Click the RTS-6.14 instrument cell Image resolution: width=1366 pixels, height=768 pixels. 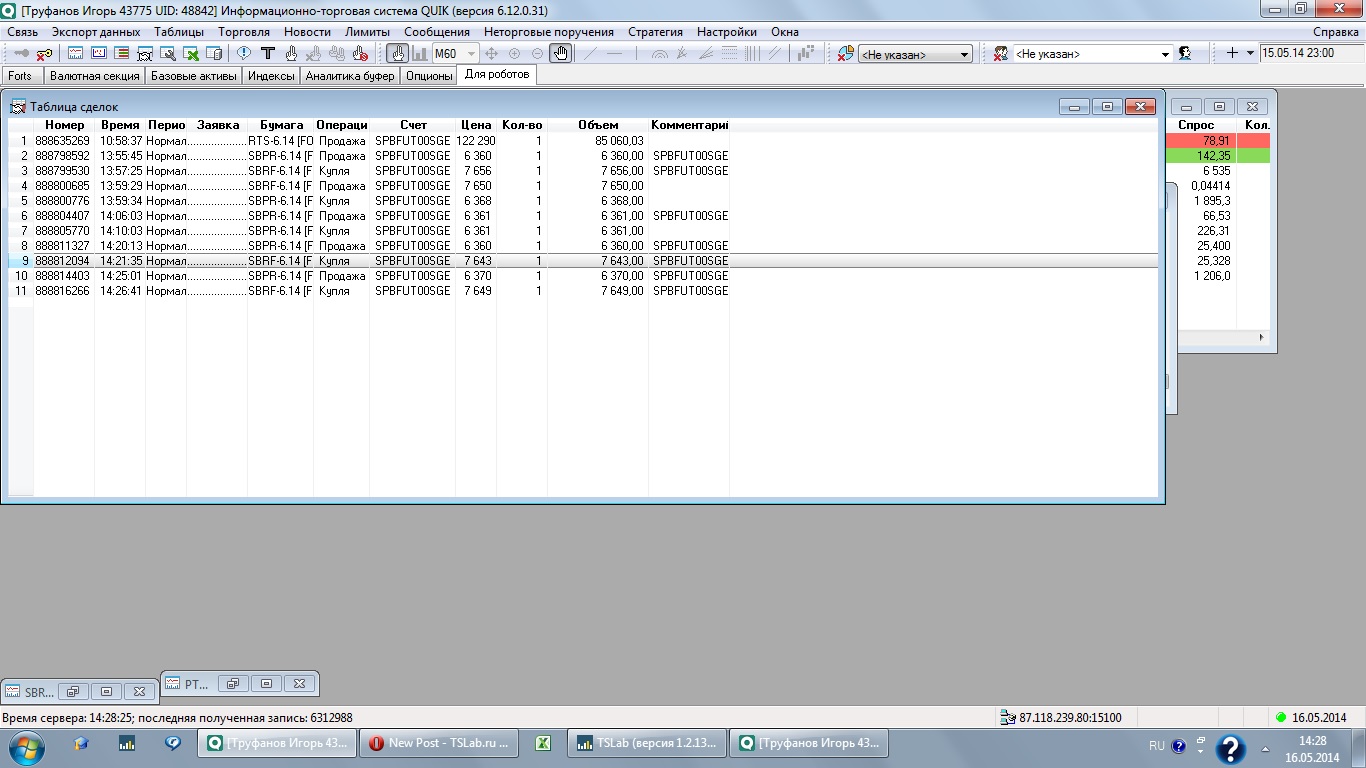point(280,141)
